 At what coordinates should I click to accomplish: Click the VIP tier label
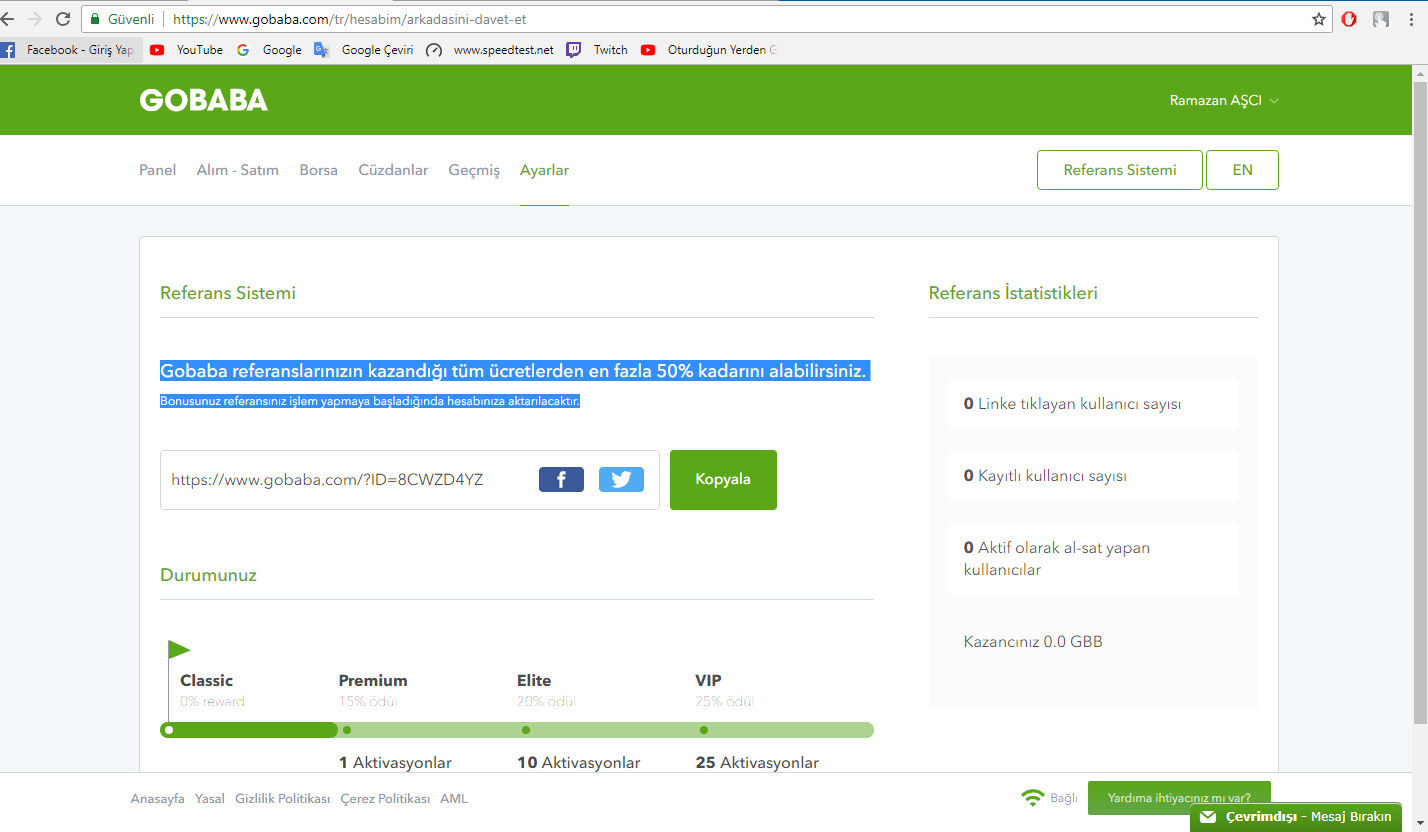click(x=708, y=681)
